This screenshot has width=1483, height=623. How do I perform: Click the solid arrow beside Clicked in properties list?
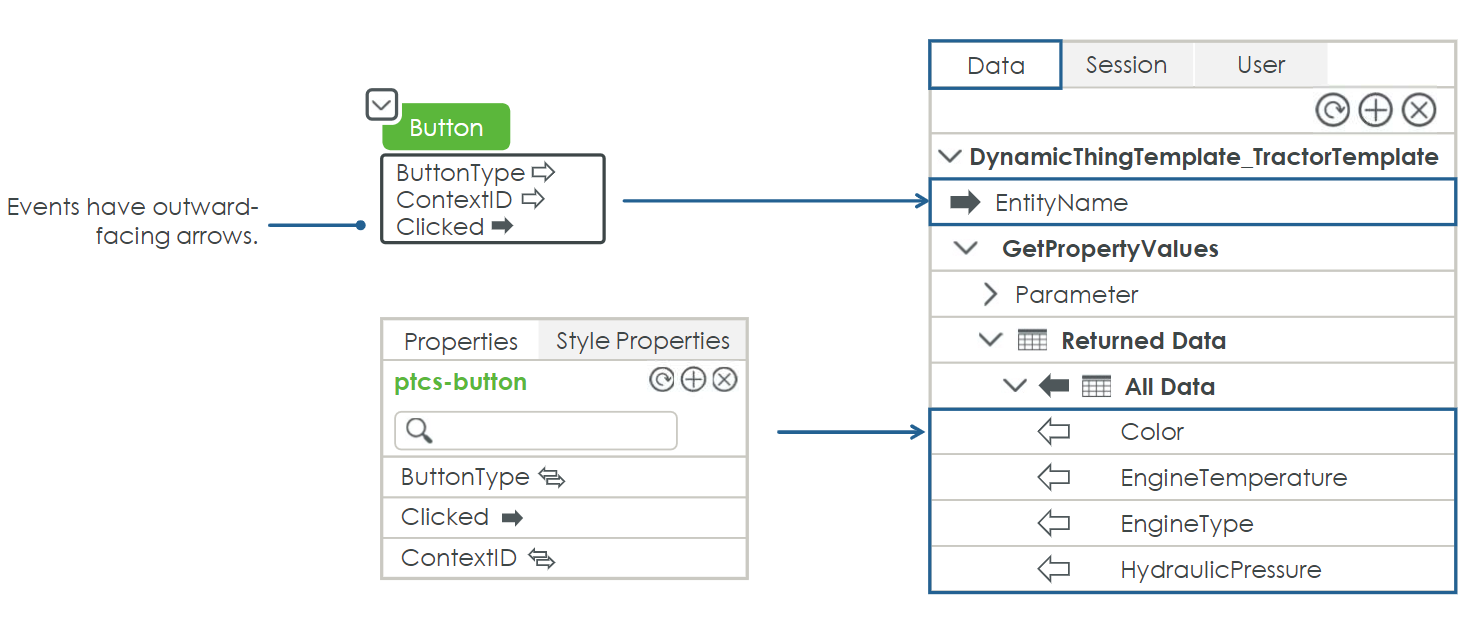point(512,518)
